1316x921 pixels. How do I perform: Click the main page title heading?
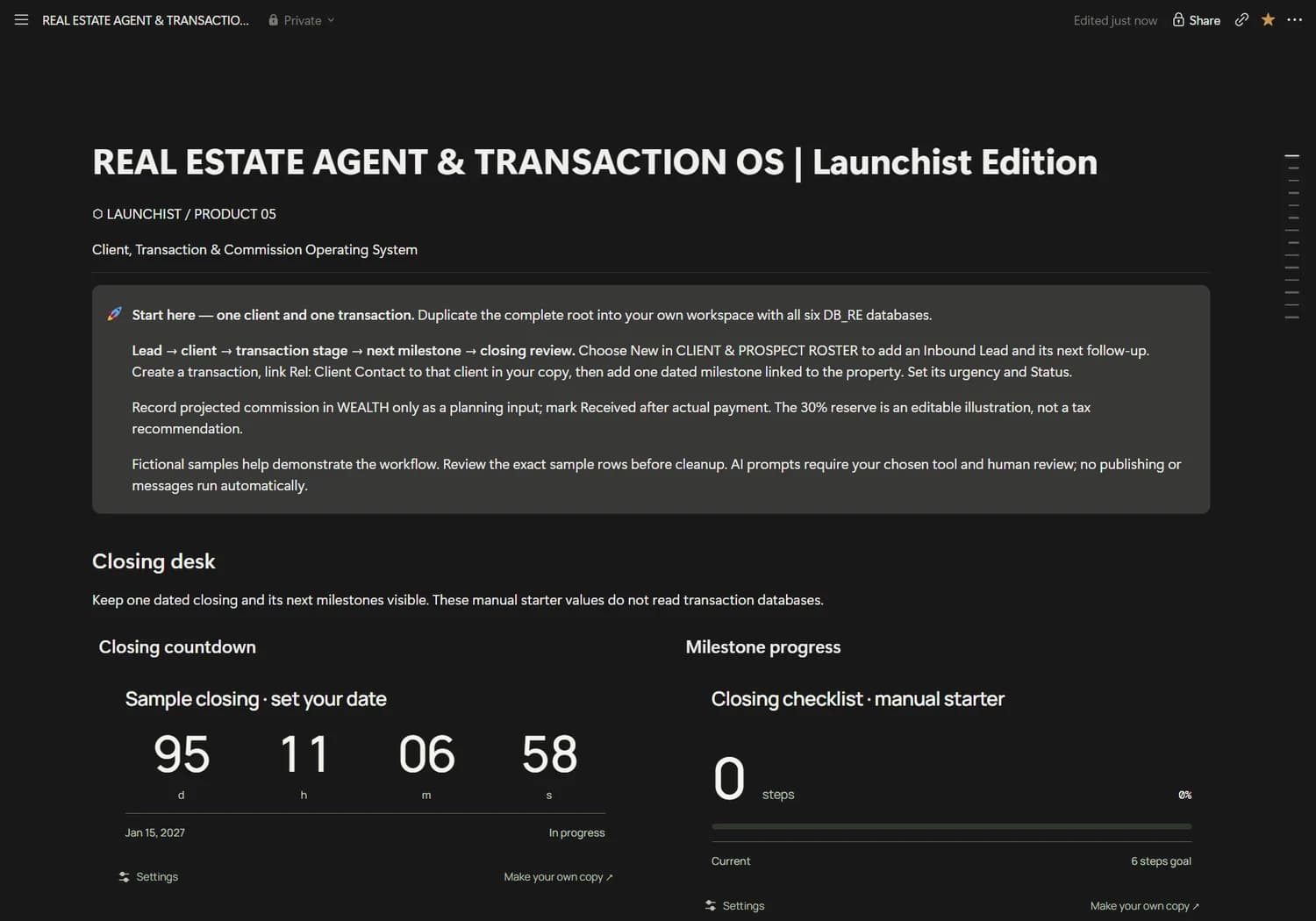(595, 162)
